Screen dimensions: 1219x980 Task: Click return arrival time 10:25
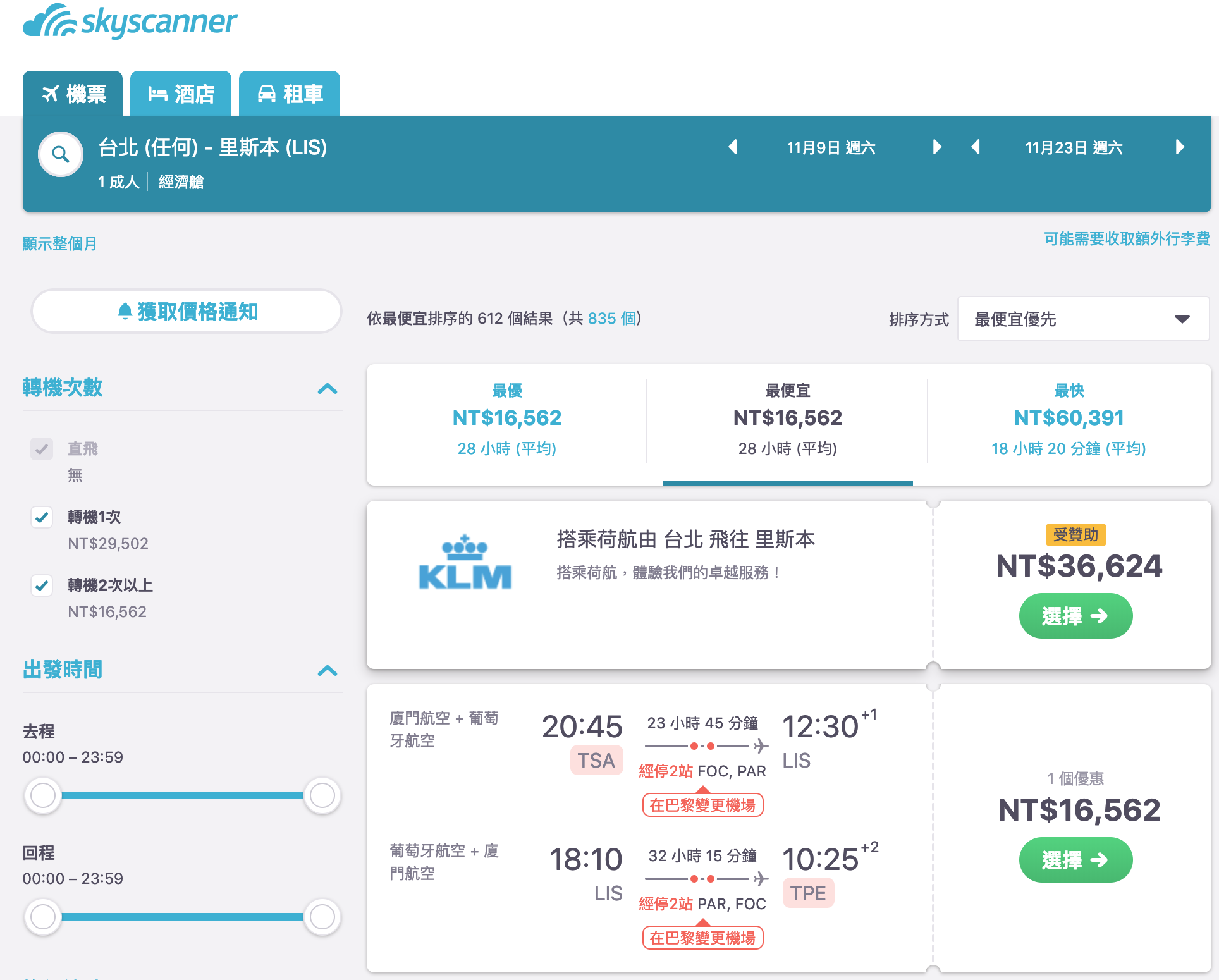click(x=820, y=859)
